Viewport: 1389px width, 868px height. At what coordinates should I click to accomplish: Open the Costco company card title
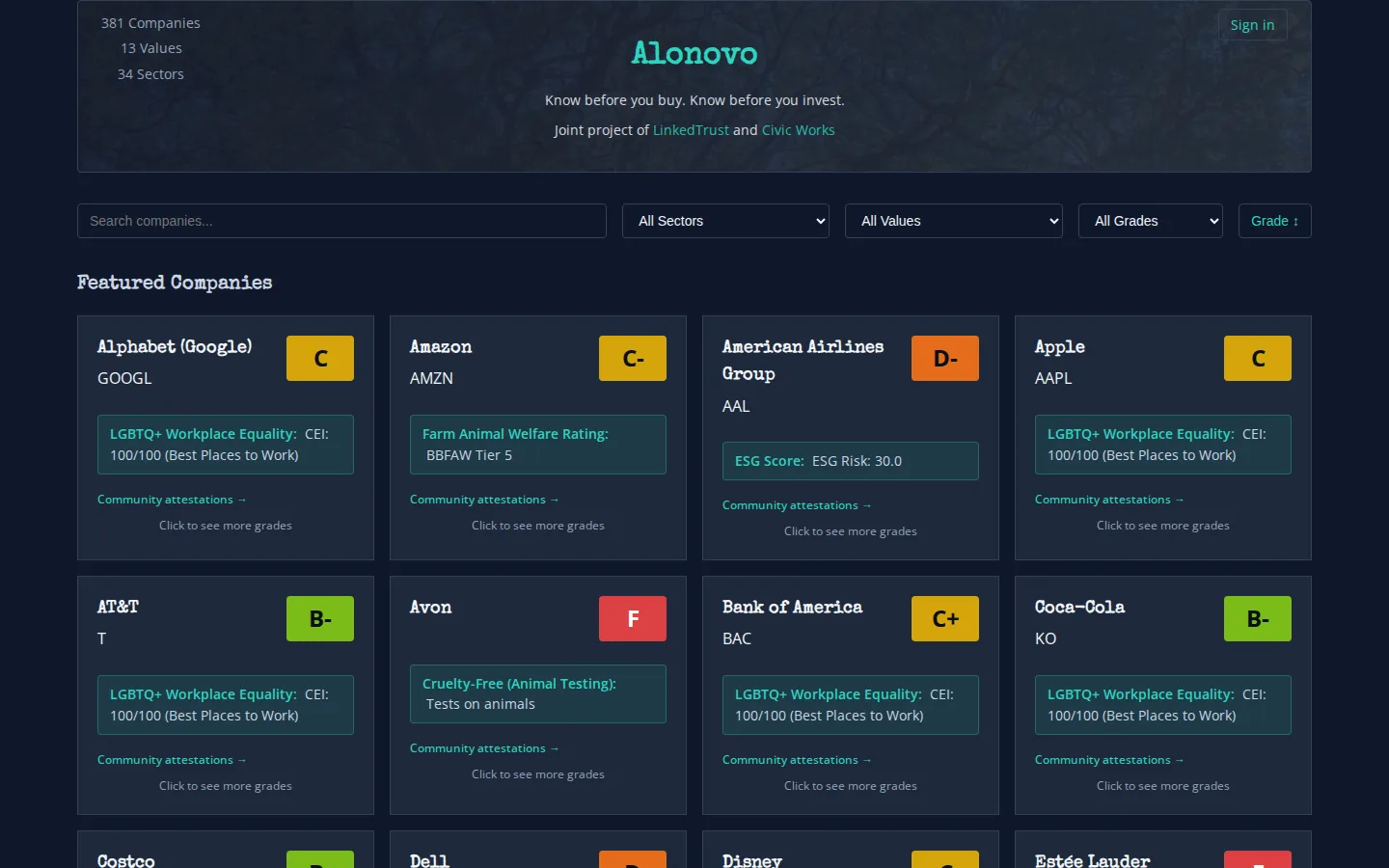tap(126, 860)
